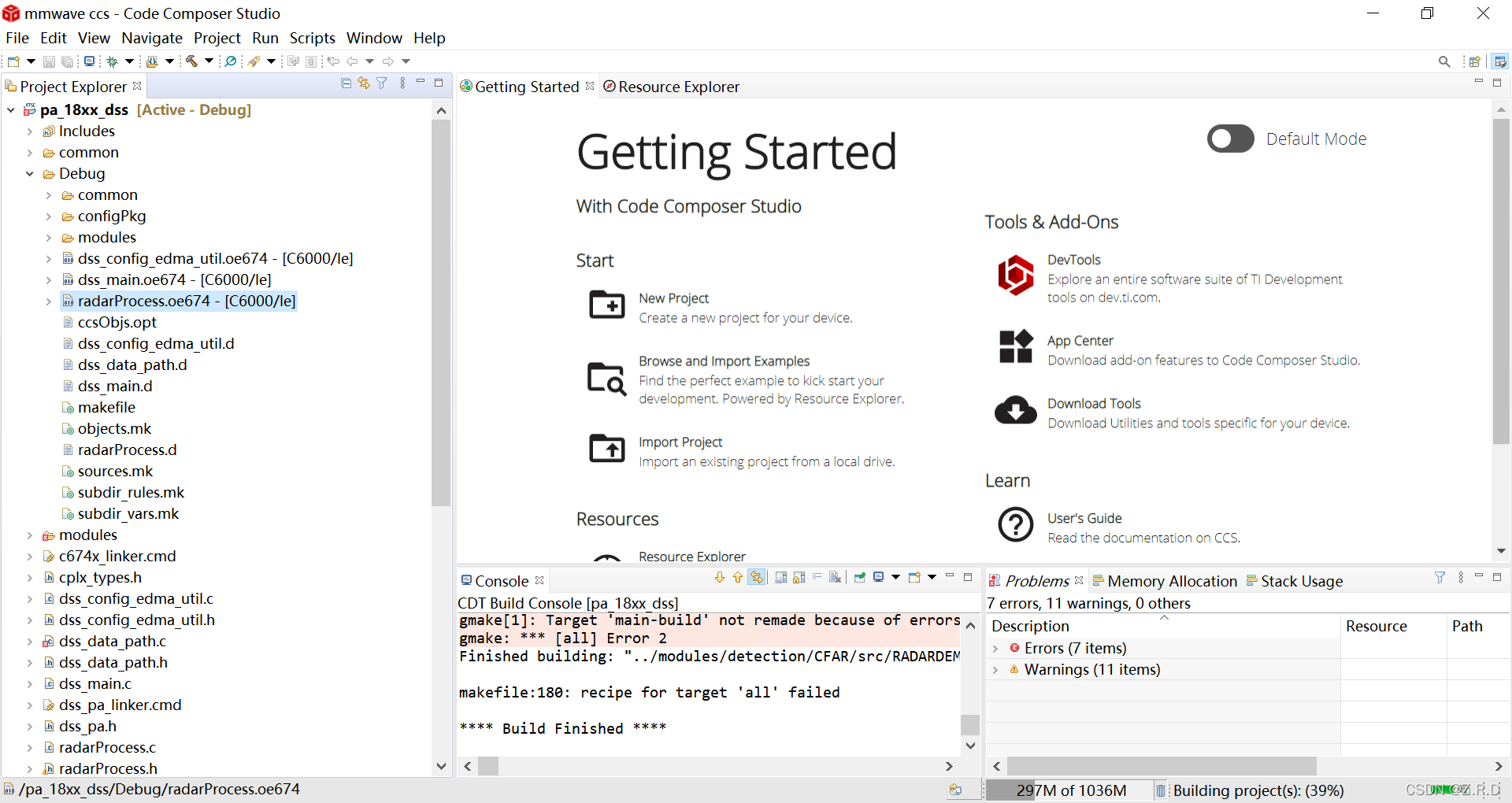The width and height of the screenshot is (1512, 803).
Task: Select radarProcess.c file
Action: click(x=107, y=748)
